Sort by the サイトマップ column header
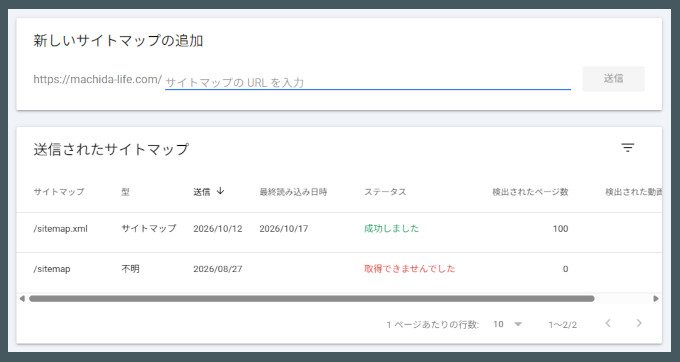Image resolution: width=680 pixels, height=362 pixels. [59, 192]
